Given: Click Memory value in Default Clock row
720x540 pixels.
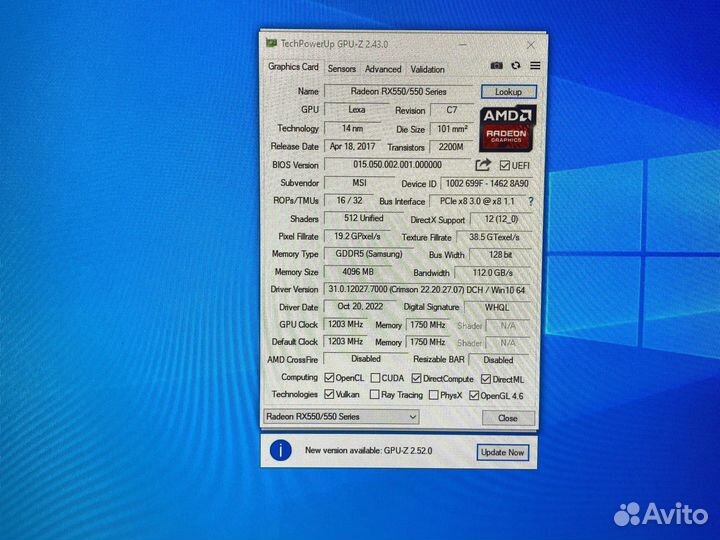Looking at the screenshot, I should pos(427,343).
